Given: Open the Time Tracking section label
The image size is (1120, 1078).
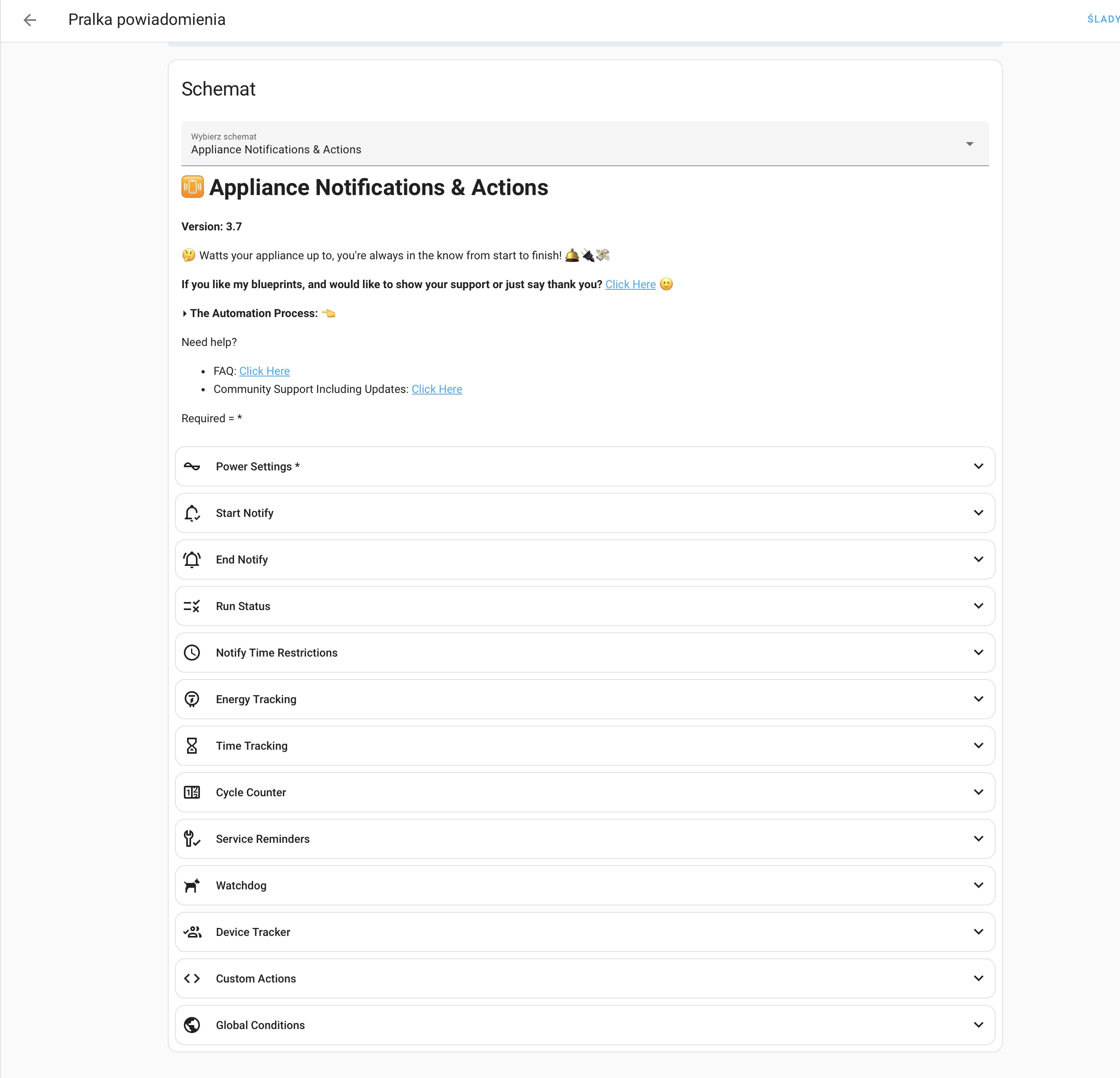Looking at the screenshot, I should (x=251, y=746).
